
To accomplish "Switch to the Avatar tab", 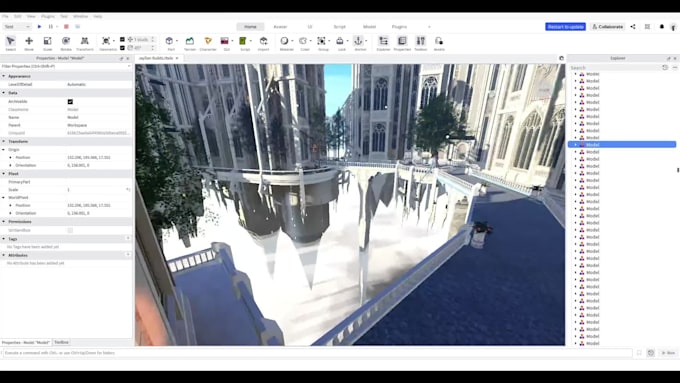I will (280, 27).
